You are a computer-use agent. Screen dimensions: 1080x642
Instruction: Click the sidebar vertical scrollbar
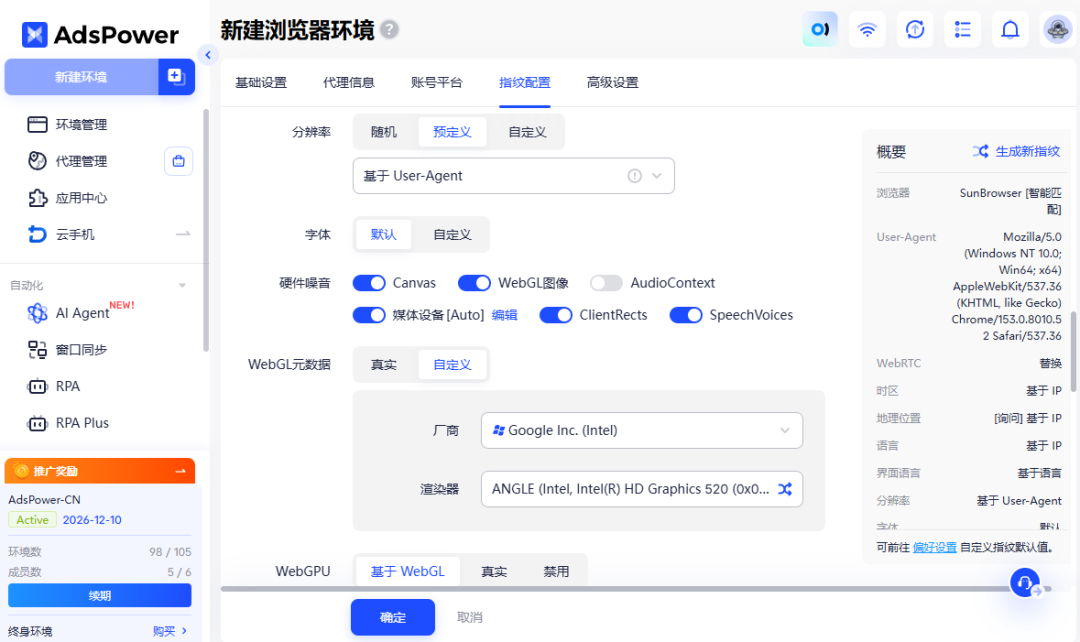coord(205,230)
